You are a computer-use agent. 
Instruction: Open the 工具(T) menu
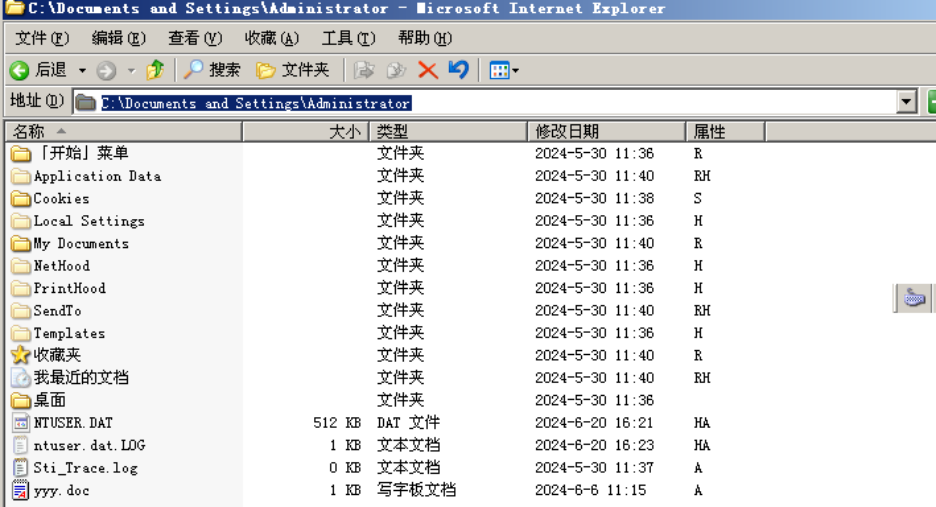[x=348, y=38]
